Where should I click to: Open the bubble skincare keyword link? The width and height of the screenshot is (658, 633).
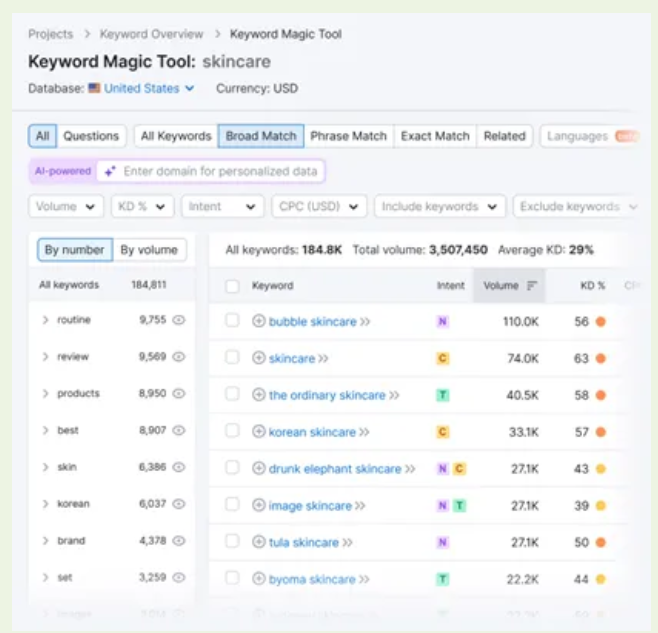313,322
